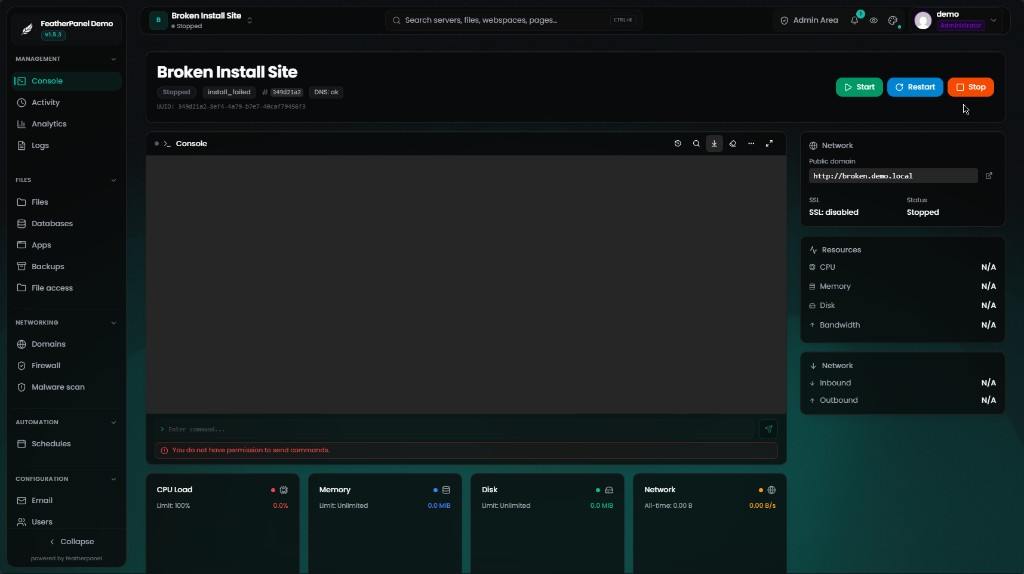The height and width of the screenshot is (574, 1024).
Task: Collapse the sidebar
Action: (x=72, y=541)
